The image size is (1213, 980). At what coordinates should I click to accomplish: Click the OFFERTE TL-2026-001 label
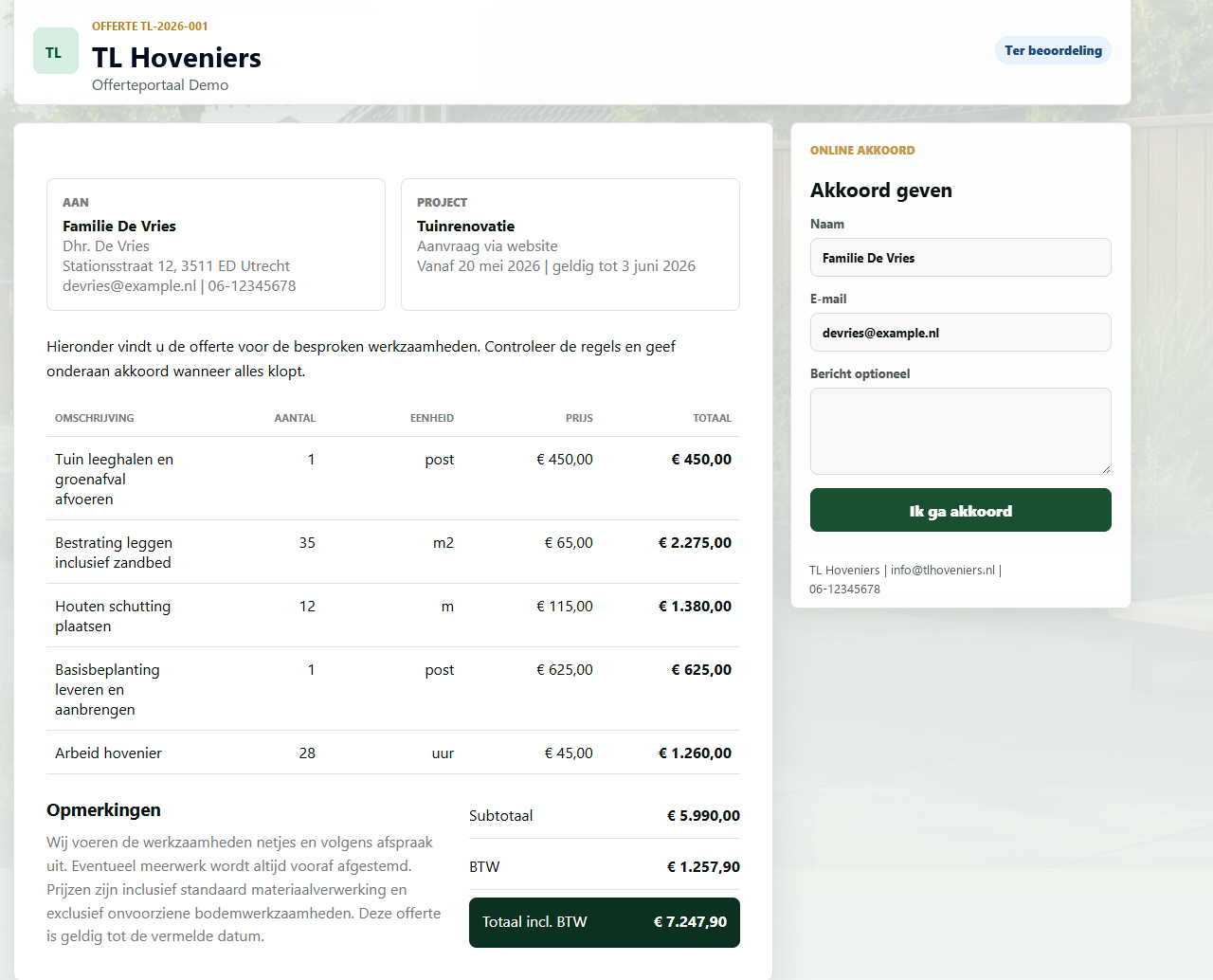coord(150,27)
